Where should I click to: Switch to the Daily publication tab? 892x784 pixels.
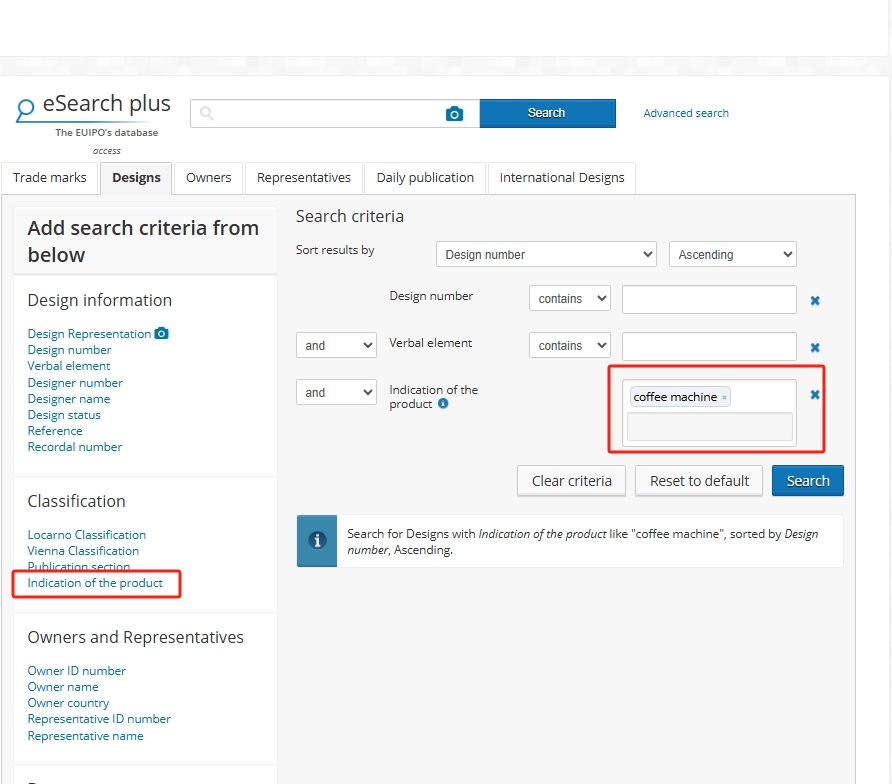click(425, 178)
